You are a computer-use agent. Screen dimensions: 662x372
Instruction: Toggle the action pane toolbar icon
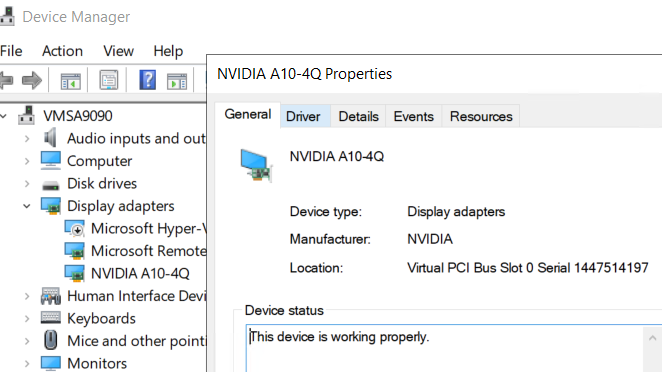coord(177,81)
